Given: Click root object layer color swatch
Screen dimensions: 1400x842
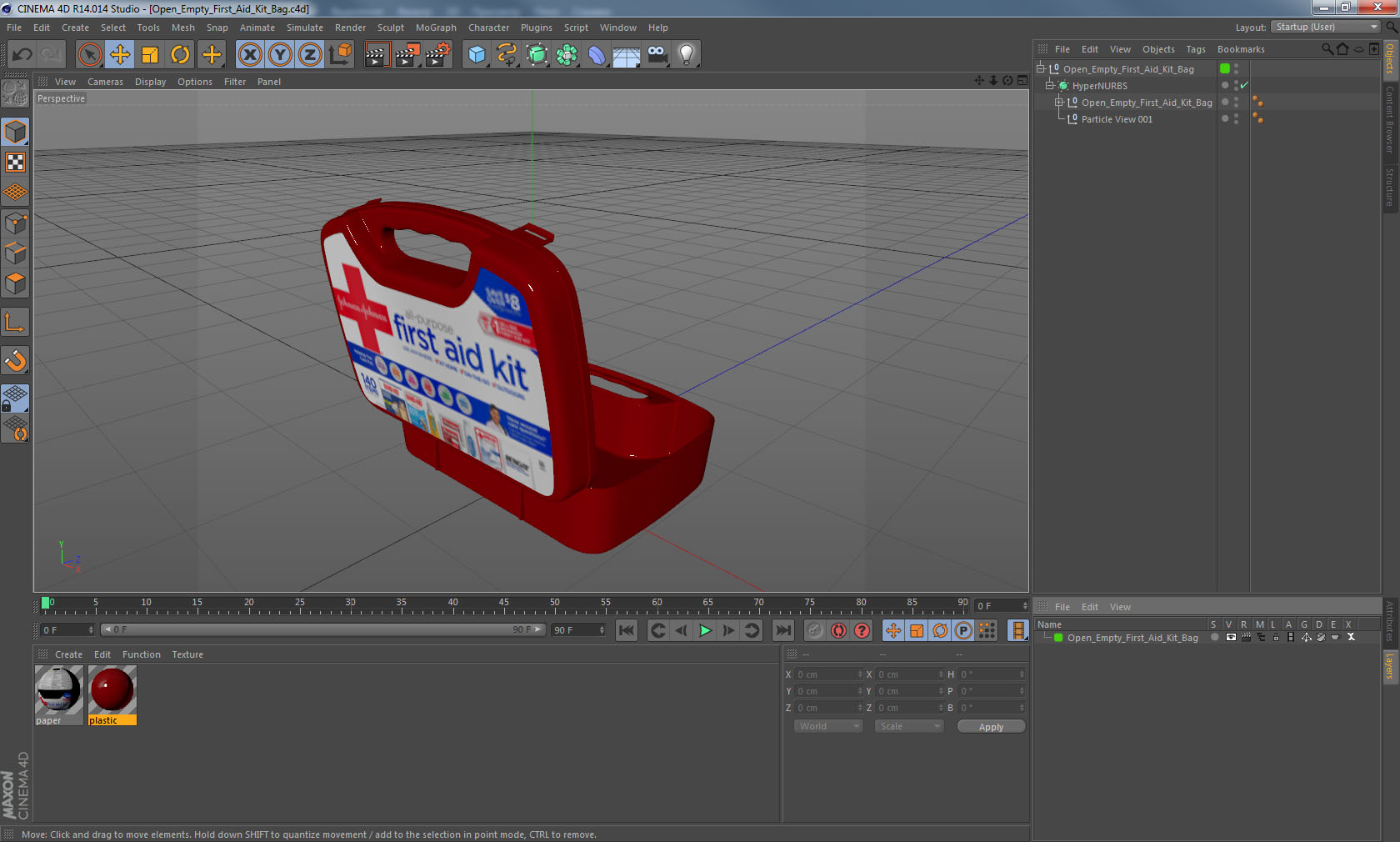Looking at the screenshot, I should [x=1225, y=69].
